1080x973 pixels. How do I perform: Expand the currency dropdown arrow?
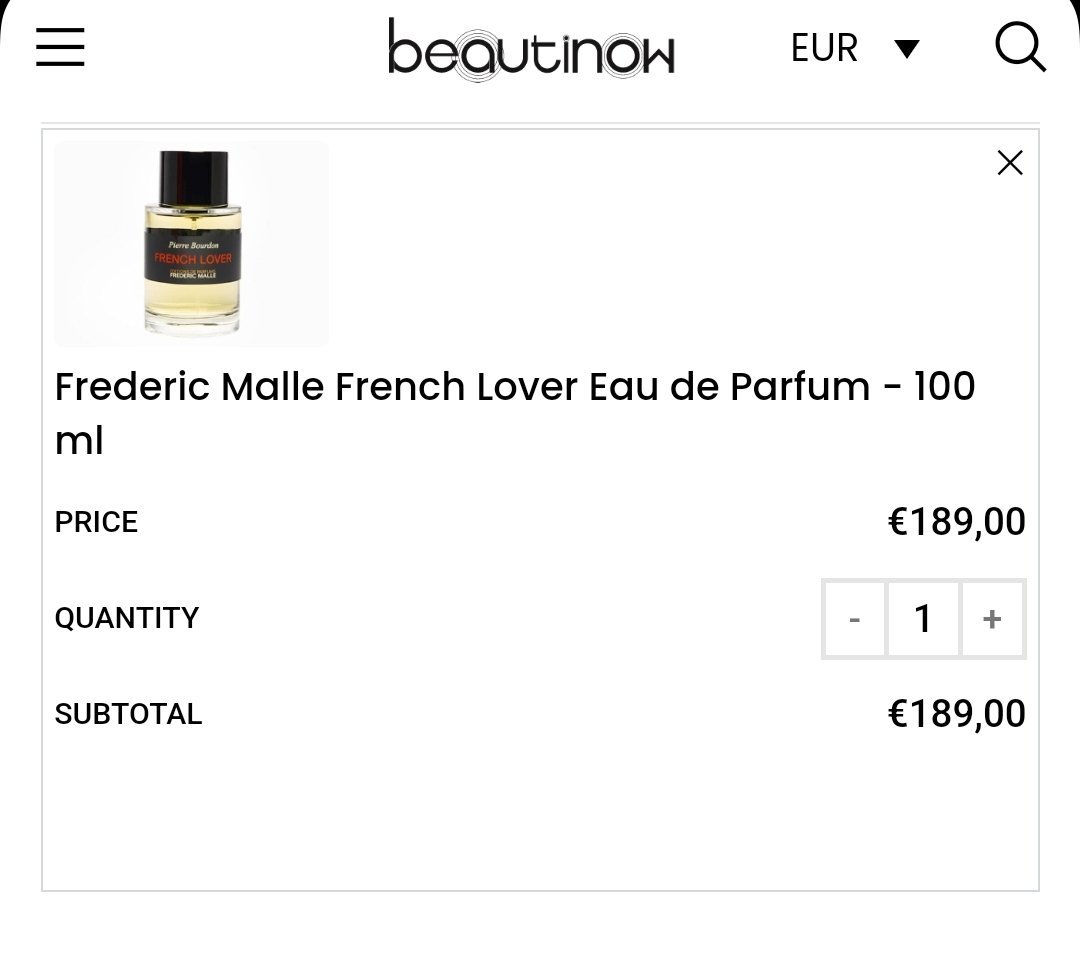907,49
